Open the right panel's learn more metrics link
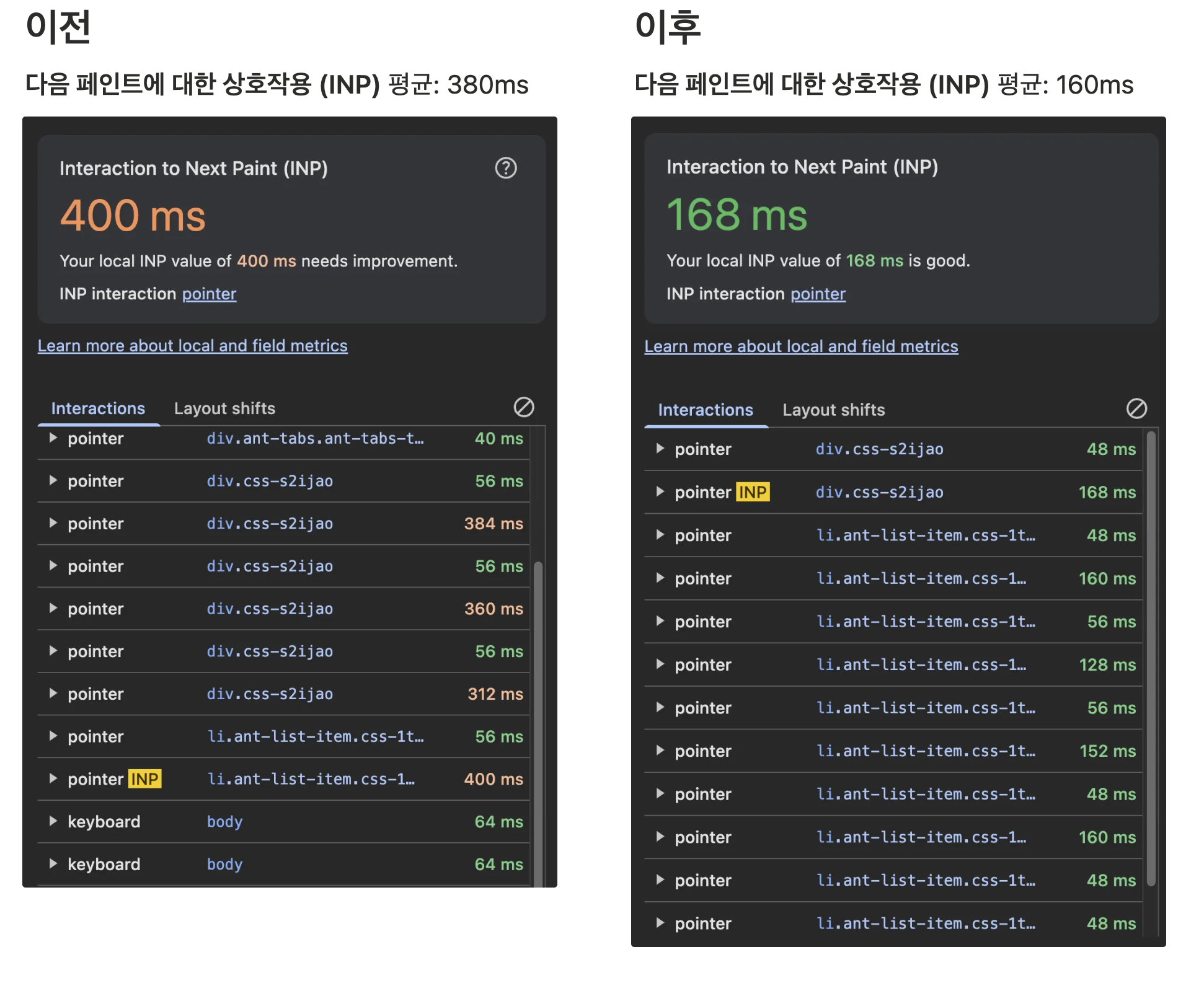Screen dimensions: 1204x983 tap(801, 346)
